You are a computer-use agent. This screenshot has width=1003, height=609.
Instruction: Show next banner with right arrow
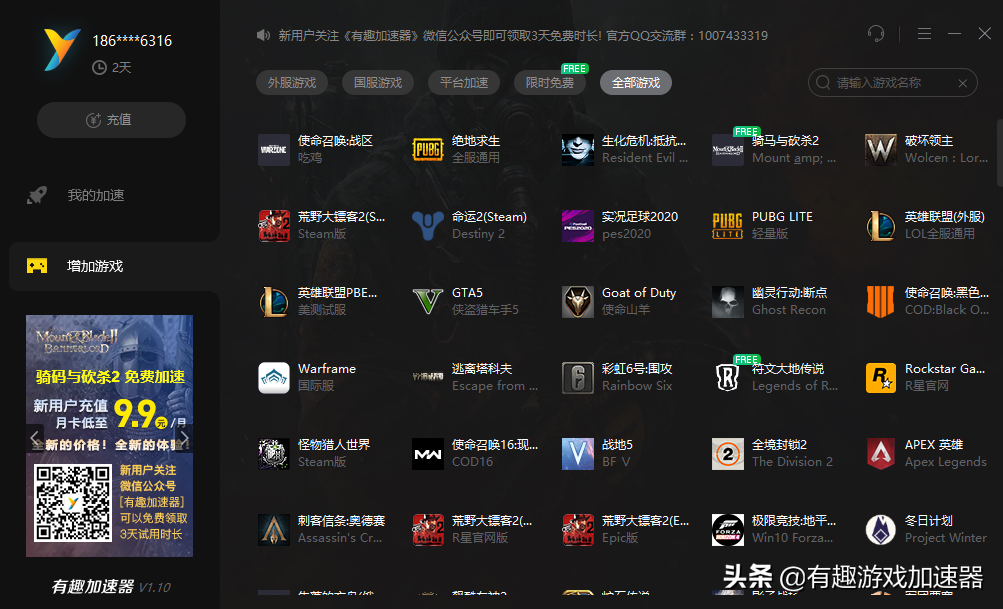(x=184, y=438)
